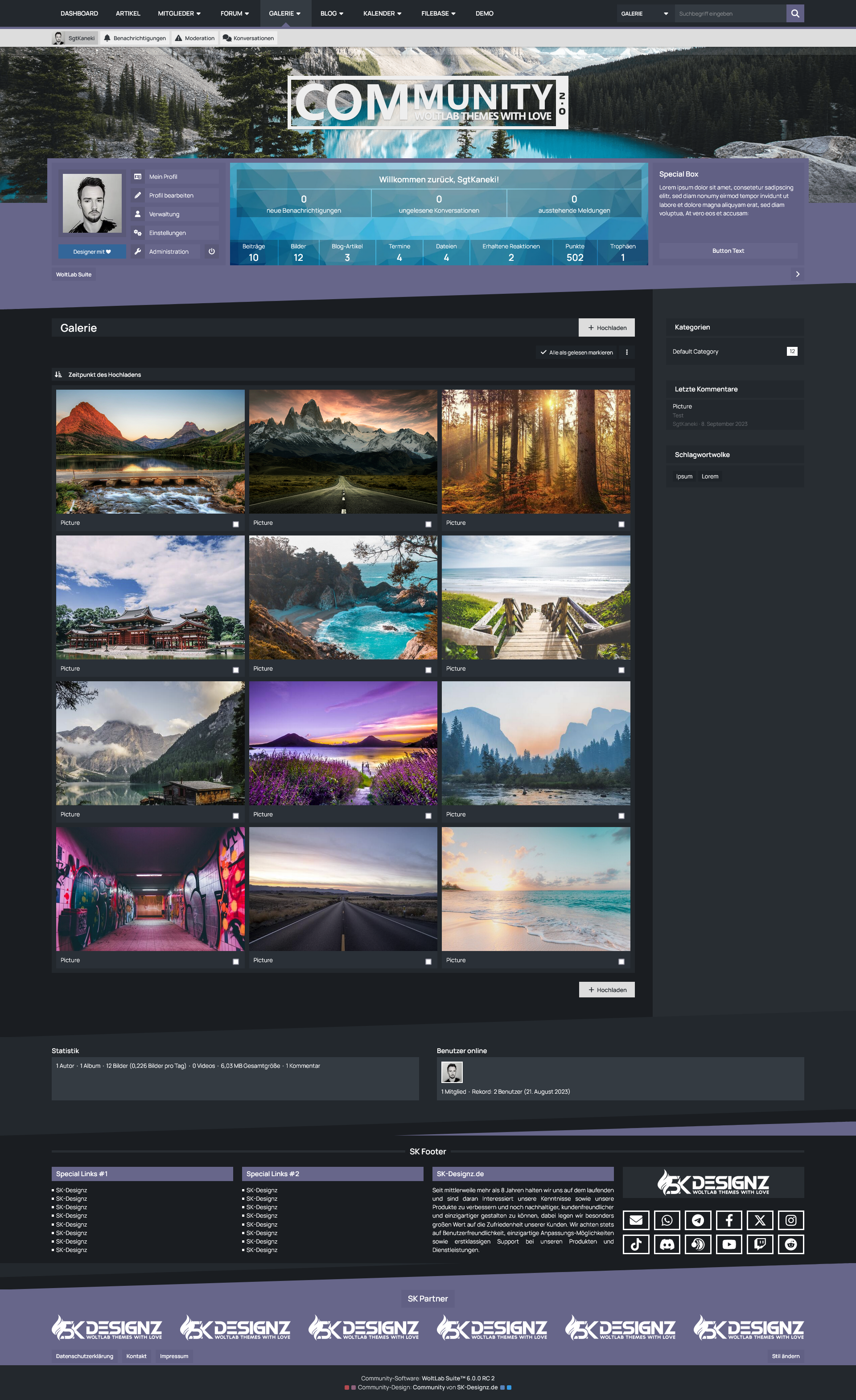
Task: Tick the checkbox for the temple picture
Action: click(x=236, y=670)
